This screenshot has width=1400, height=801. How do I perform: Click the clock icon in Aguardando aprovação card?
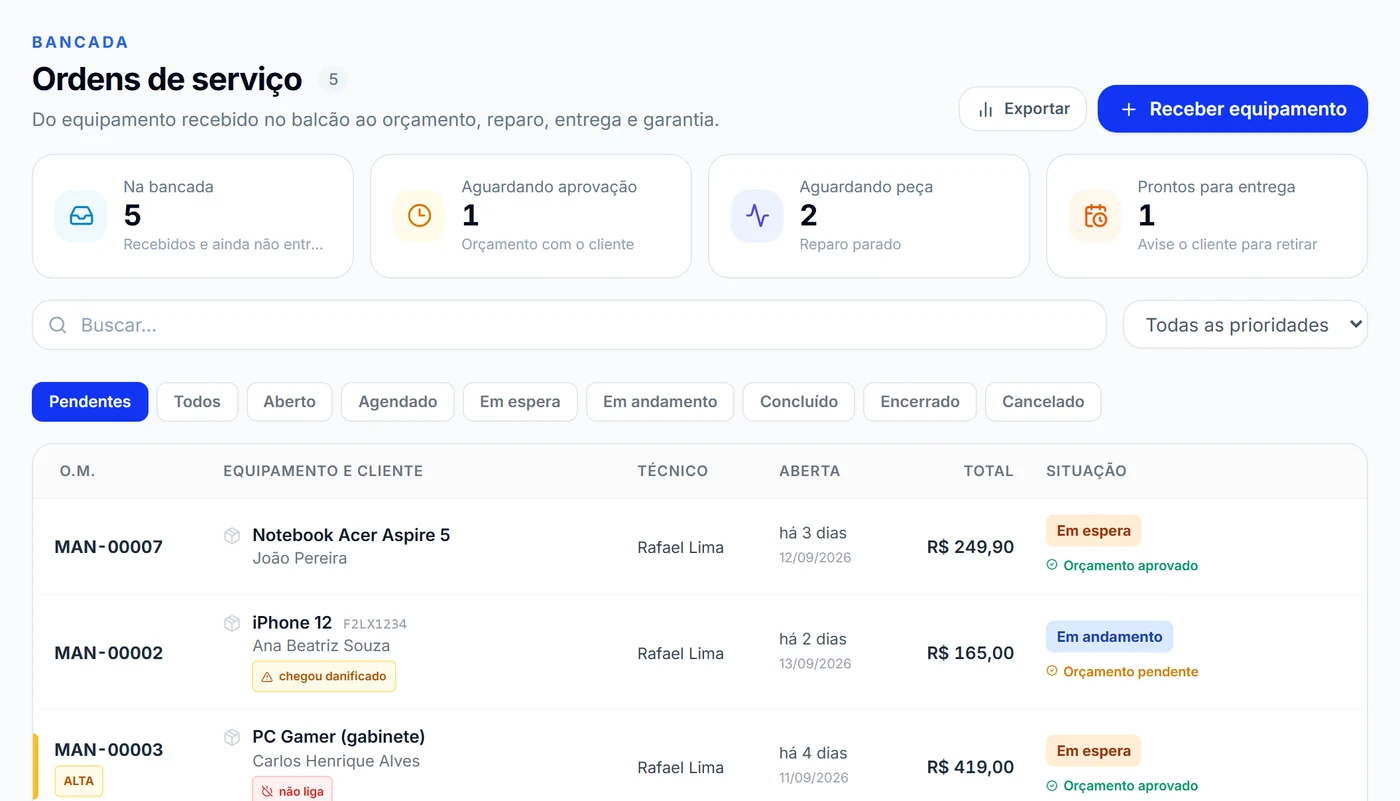[x=419, y=216]
